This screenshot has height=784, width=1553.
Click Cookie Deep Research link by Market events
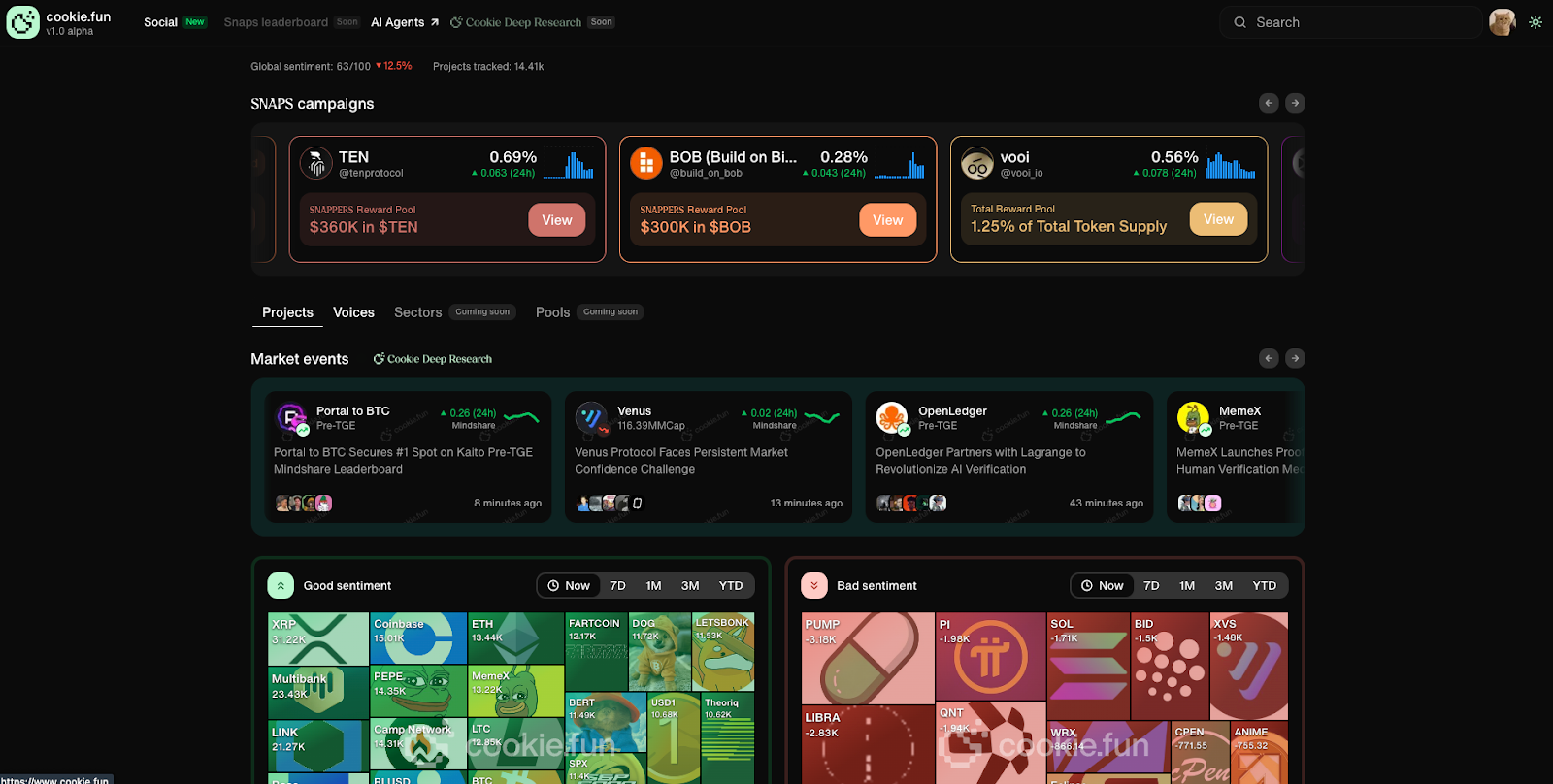433,359
